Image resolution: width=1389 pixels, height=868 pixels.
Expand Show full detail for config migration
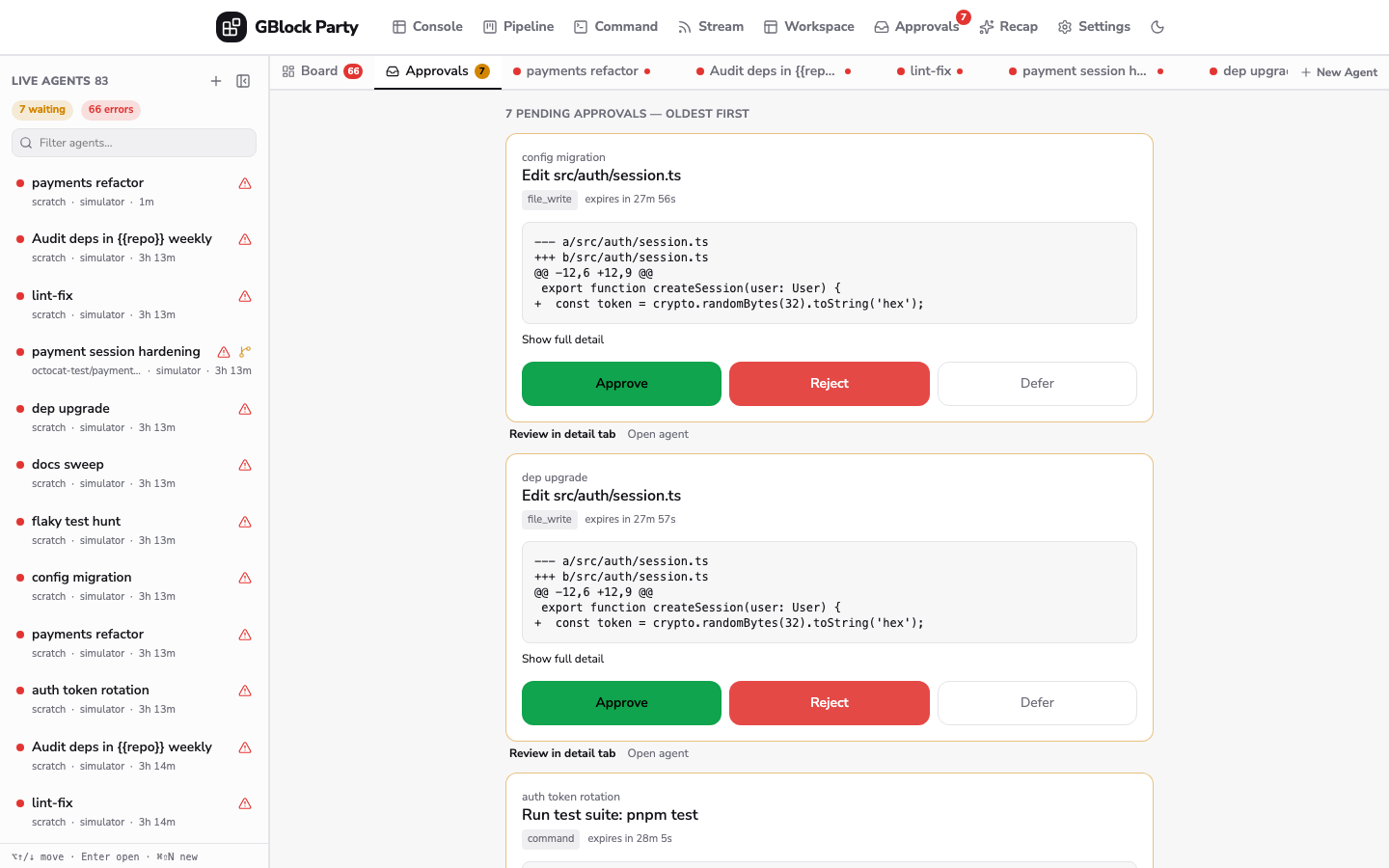coord(562,339)
